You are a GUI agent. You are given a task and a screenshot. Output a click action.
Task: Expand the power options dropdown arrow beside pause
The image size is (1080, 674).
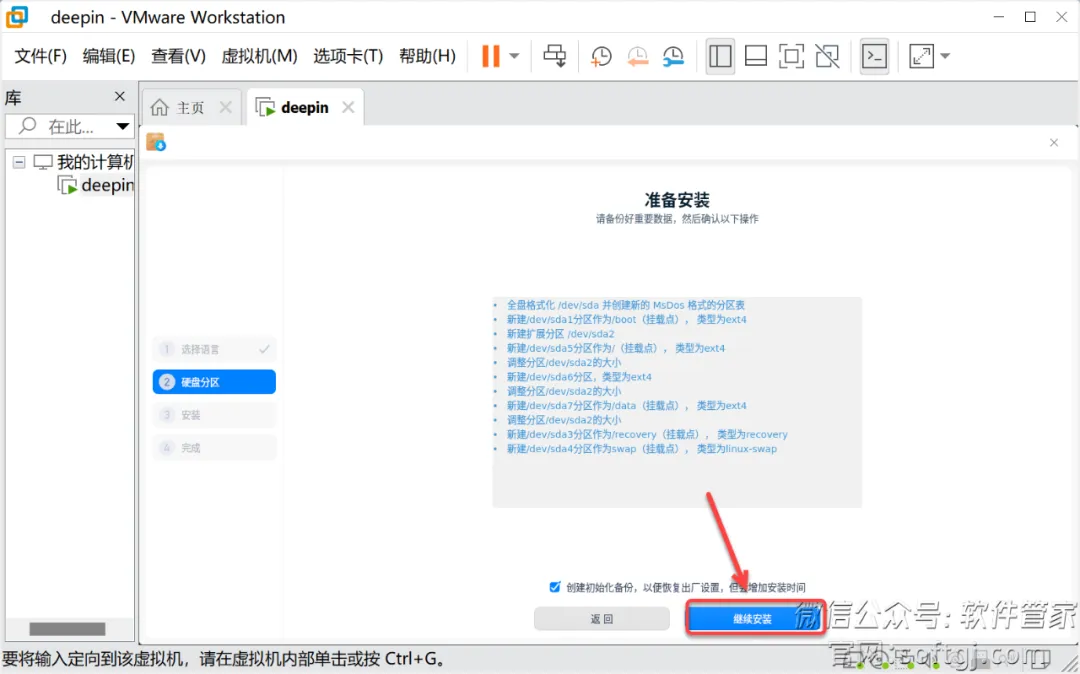tap(515, 56)
